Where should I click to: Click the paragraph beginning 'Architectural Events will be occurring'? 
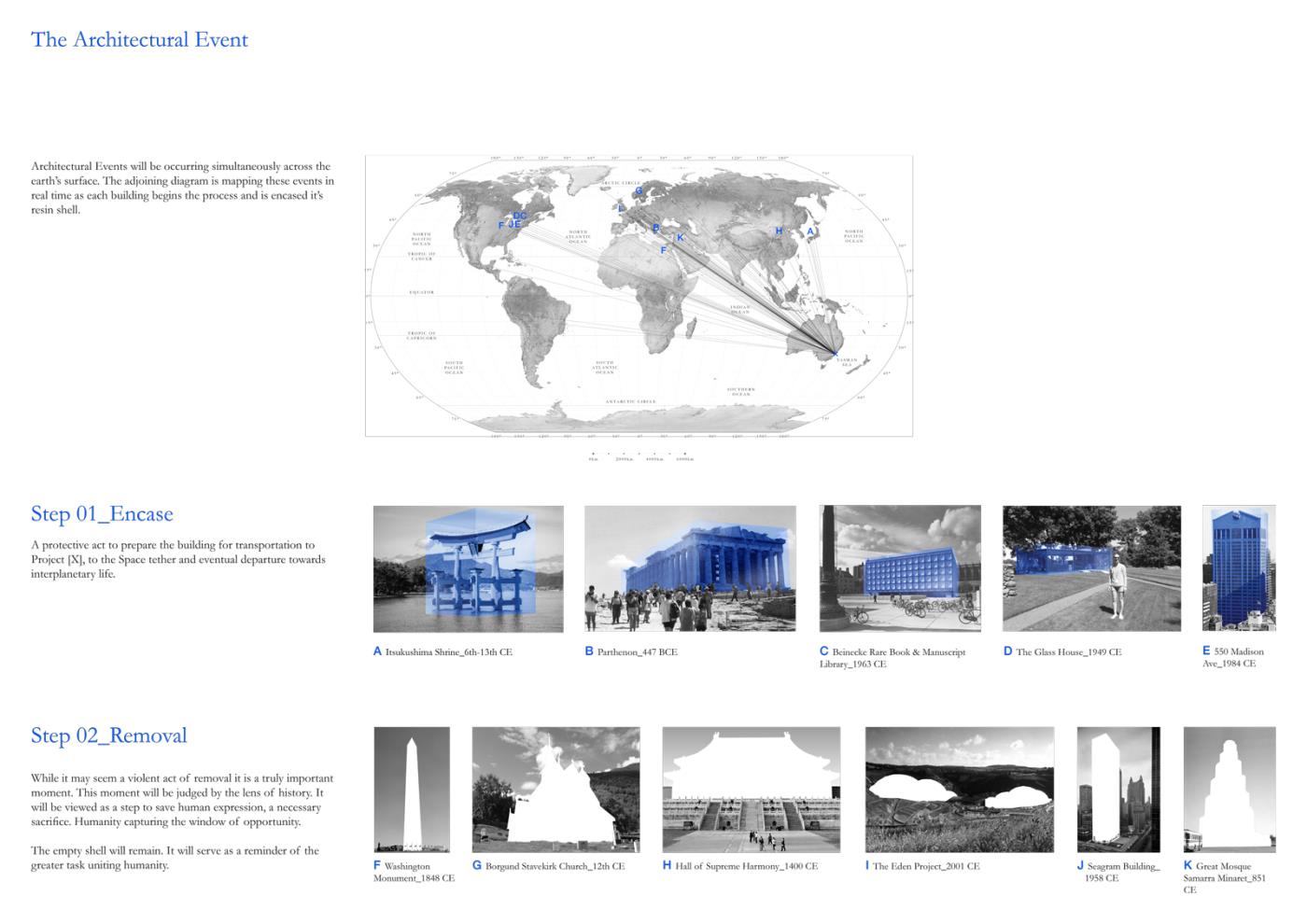(182, 188)
